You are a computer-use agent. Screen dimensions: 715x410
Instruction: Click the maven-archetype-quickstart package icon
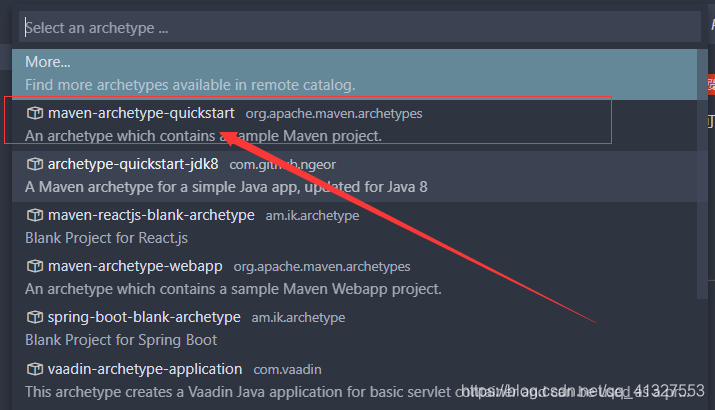pyautogui.click(x=35, y=113)
